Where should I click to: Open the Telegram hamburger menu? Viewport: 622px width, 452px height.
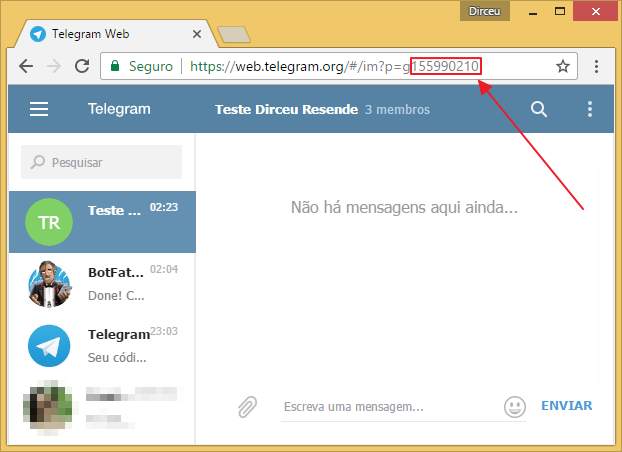pos(39,109)
